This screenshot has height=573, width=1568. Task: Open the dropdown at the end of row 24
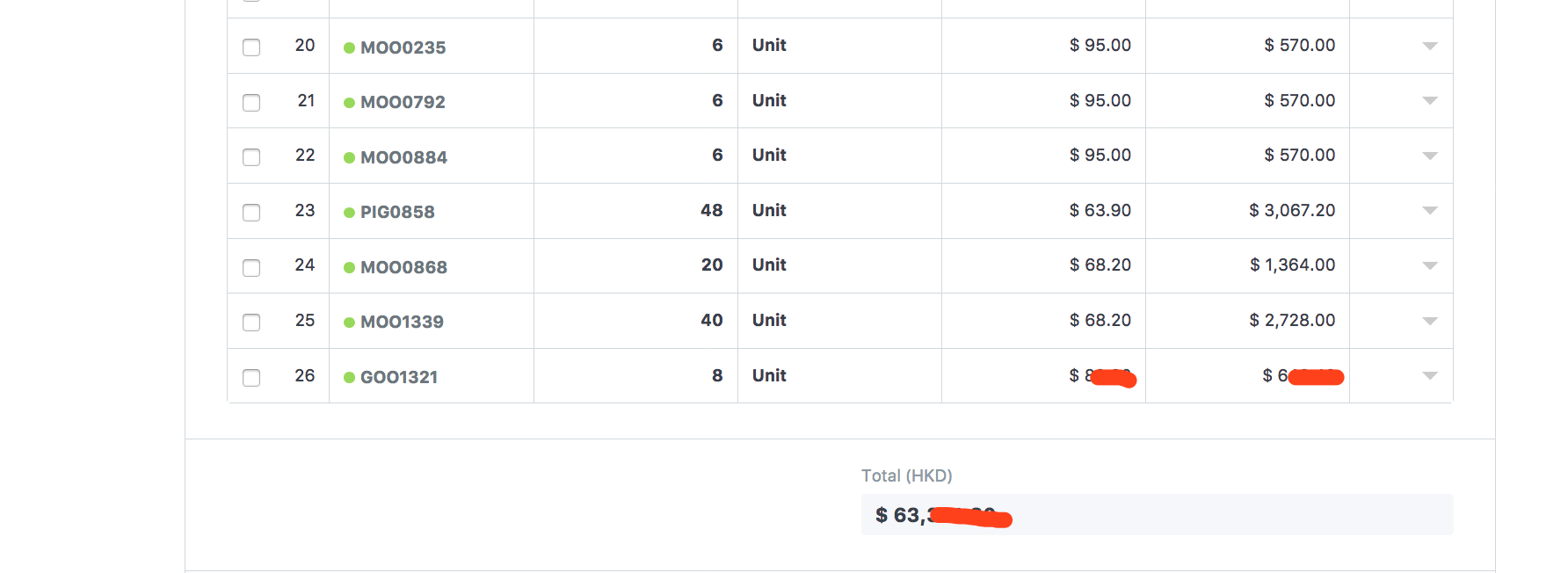pos(1430,265)
